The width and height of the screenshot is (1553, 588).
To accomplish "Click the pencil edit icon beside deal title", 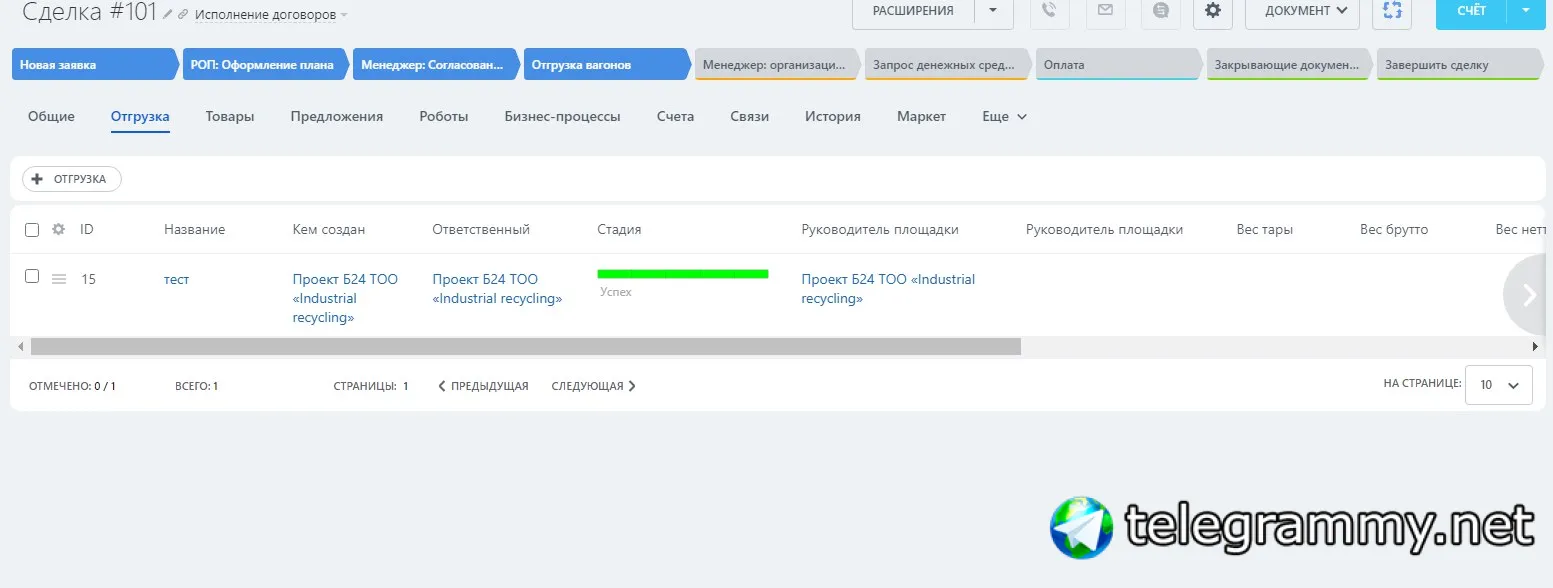I will (x=168, y=15).
